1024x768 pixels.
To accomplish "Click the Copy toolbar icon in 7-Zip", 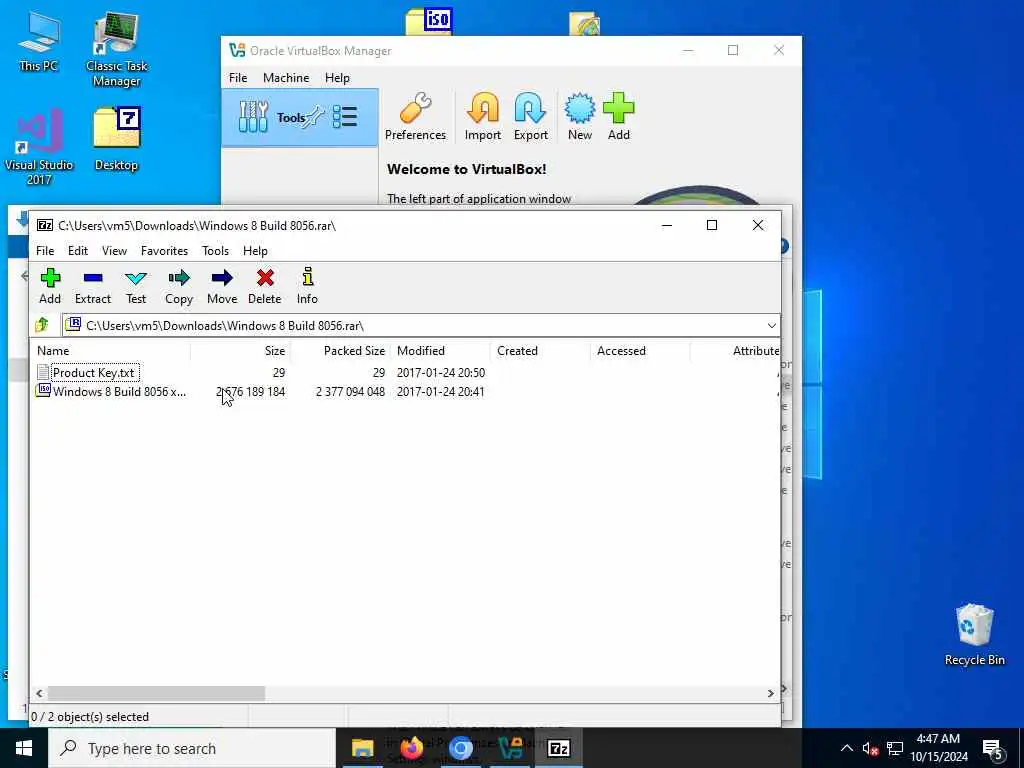I will pos(178,286).
